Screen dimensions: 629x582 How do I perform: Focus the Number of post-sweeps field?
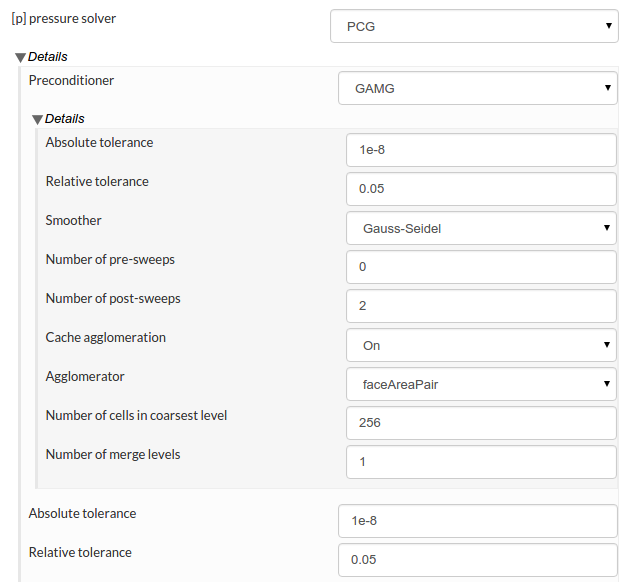481,306
